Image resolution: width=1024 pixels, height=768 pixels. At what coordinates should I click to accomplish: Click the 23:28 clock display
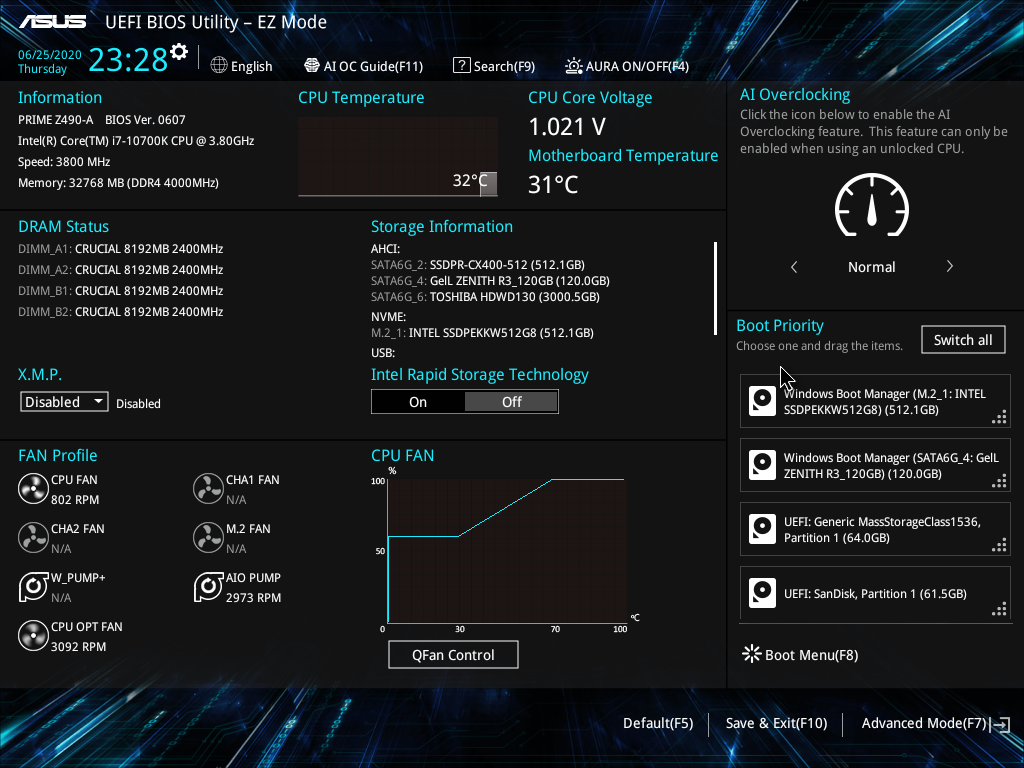click(128, 59)
